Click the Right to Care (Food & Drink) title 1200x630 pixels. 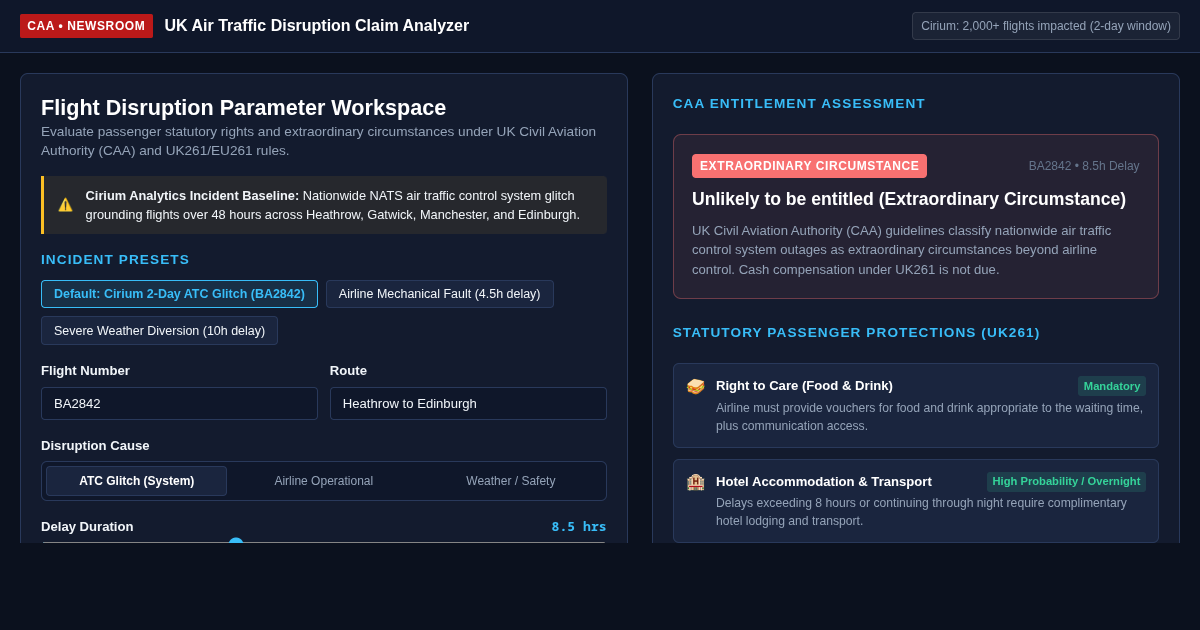click(x=804, y=386)
